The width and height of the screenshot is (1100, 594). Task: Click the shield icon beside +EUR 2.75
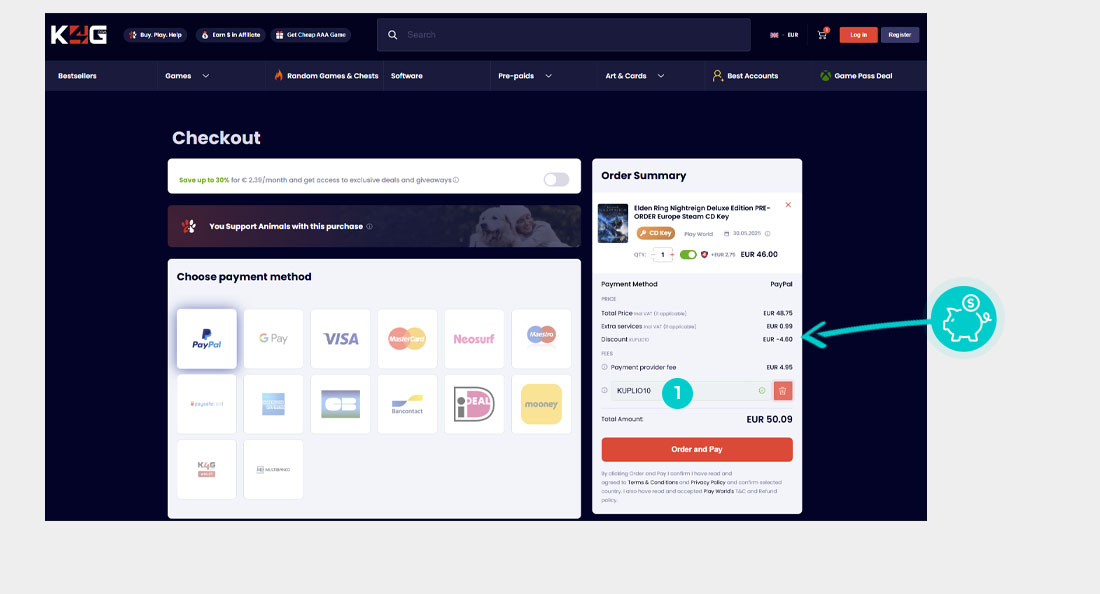tap(704, 255)
